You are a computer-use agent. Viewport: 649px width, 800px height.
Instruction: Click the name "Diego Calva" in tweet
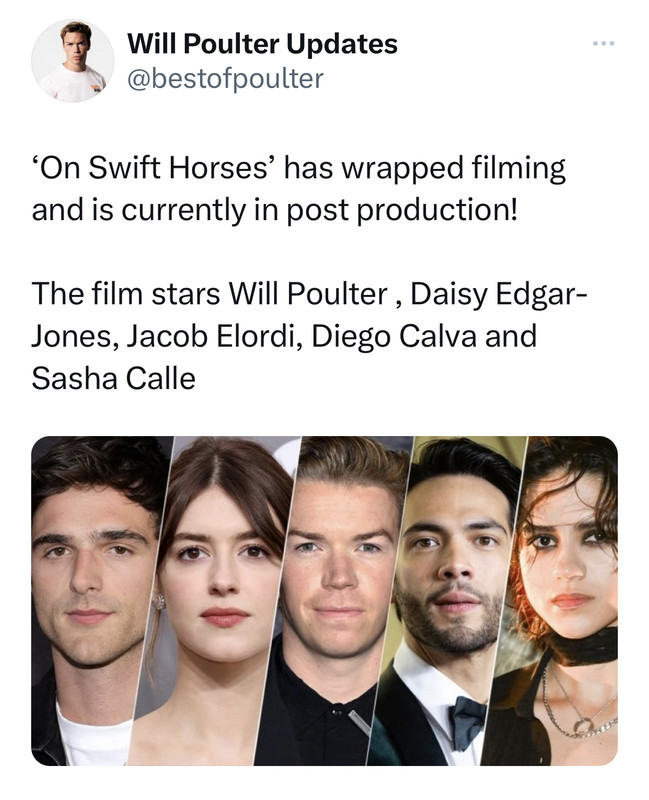click(393, 337)
